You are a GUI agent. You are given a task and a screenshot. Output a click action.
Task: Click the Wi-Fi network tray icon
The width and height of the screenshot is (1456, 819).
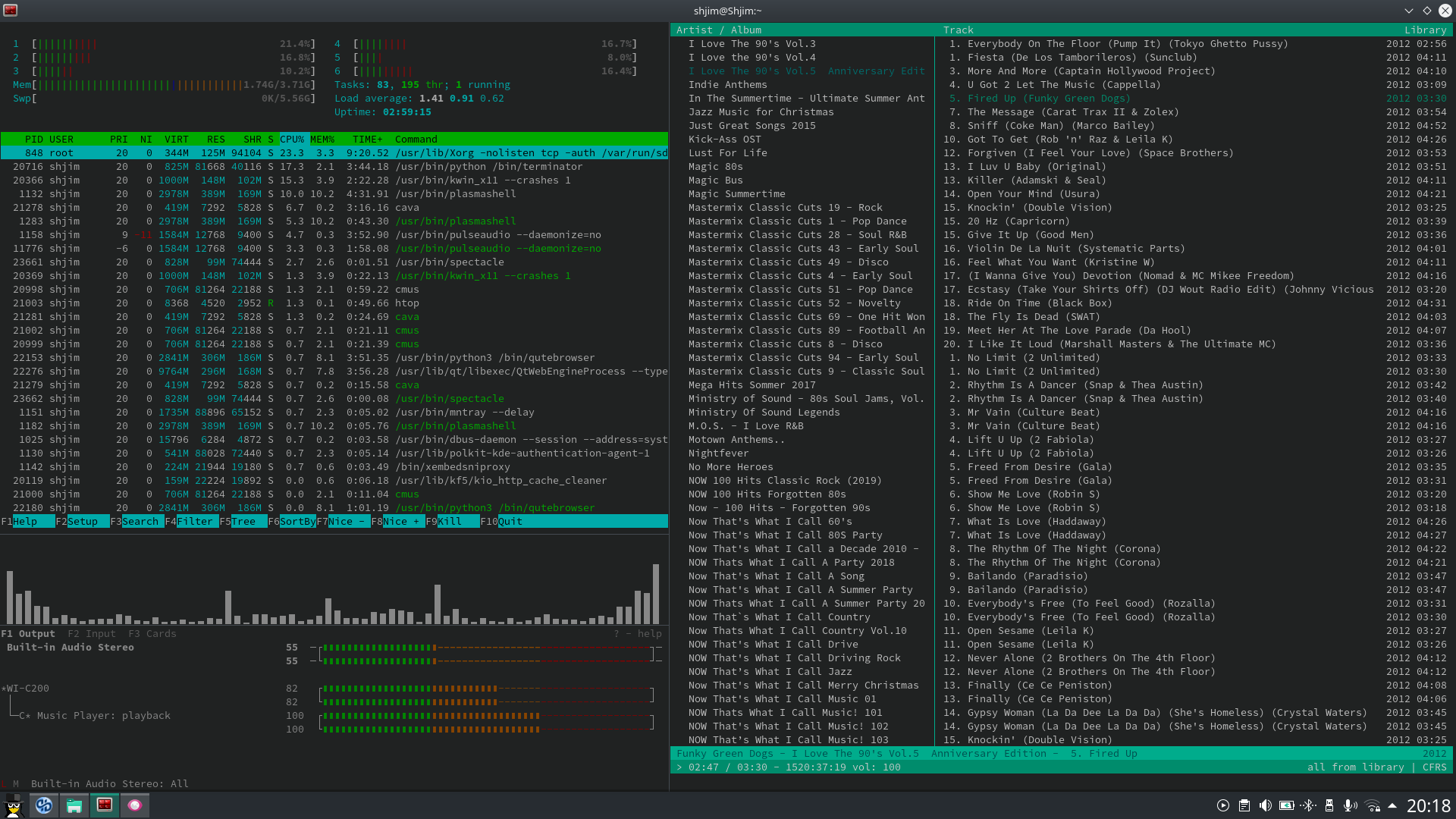1372,806
